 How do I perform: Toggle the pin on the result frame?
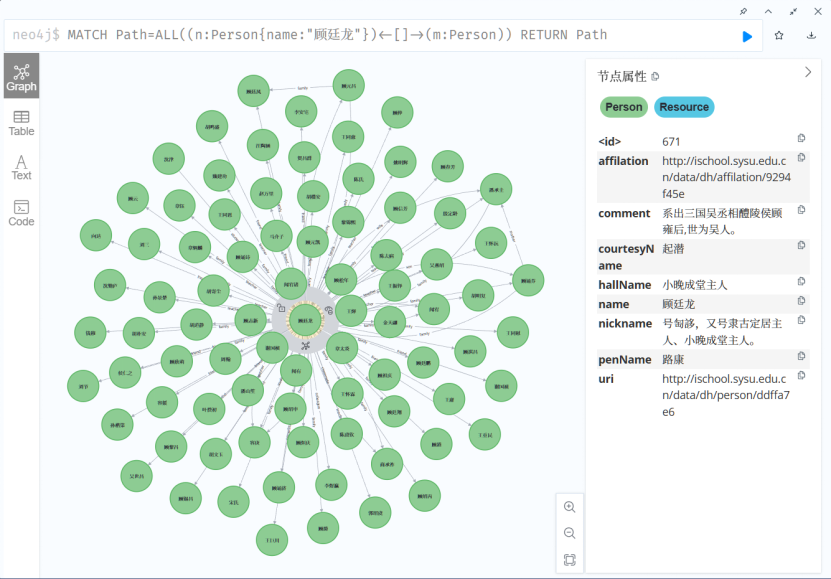click(x=742, y=11)
